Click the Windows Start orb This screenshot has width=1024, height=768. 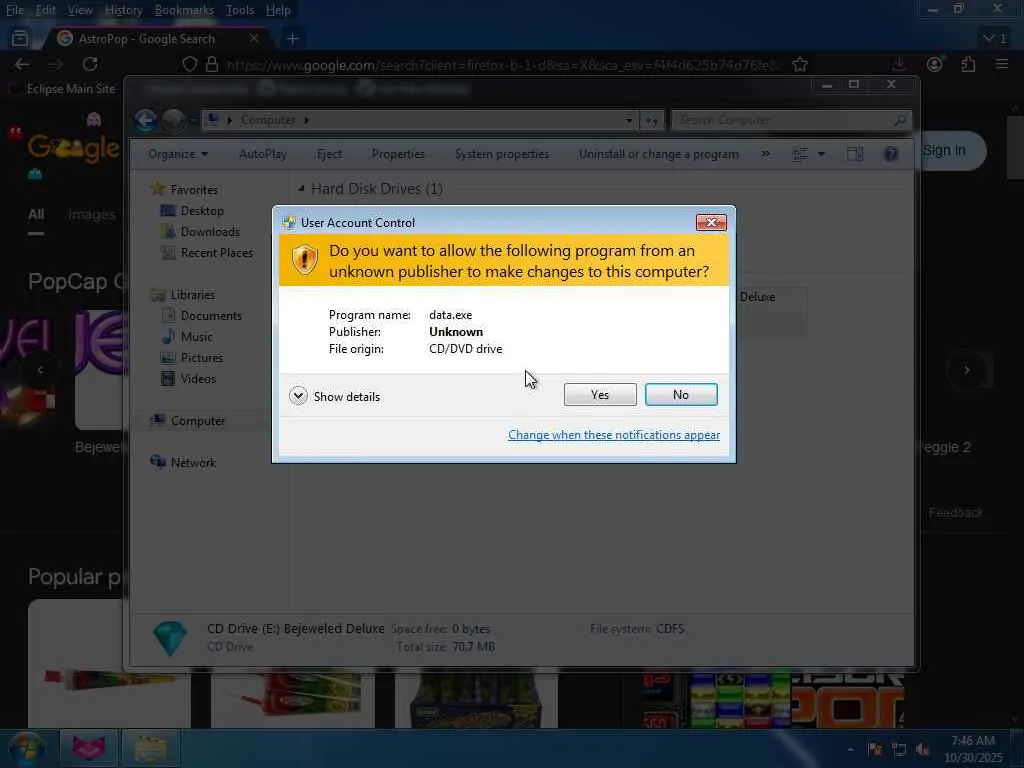tap(26, 748)
